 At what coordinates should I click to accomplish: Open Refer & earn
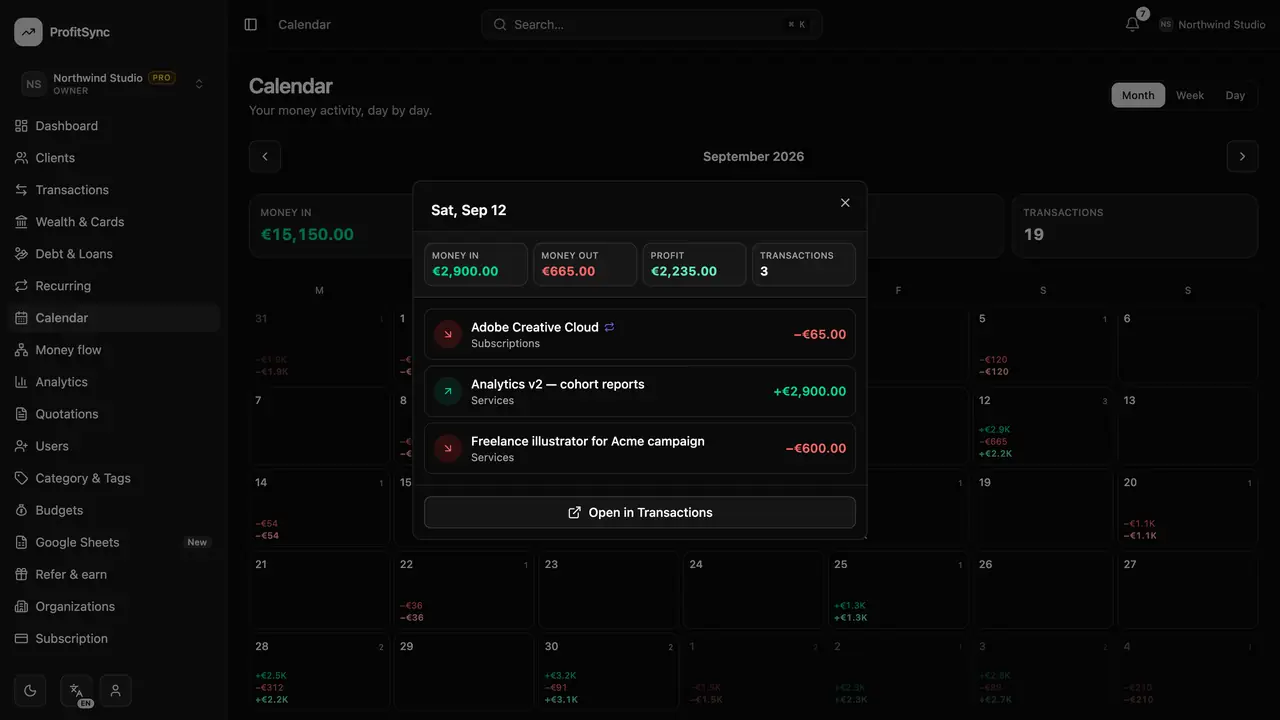tap(113, 574)
